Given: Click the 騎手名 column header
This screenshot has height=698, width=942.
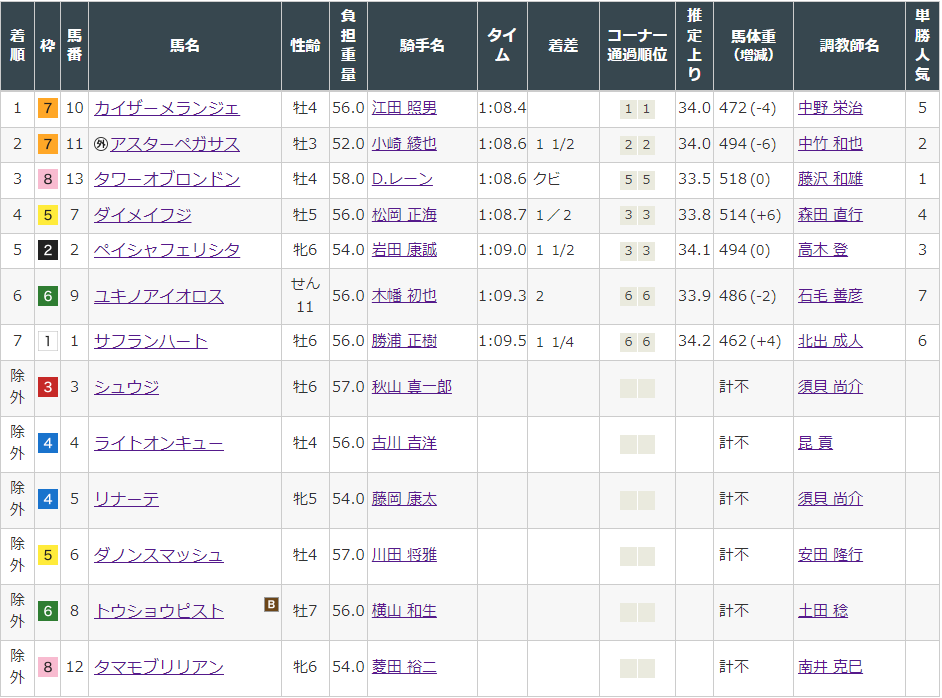Looking at the screenshot, I should (x=422, y=46).
